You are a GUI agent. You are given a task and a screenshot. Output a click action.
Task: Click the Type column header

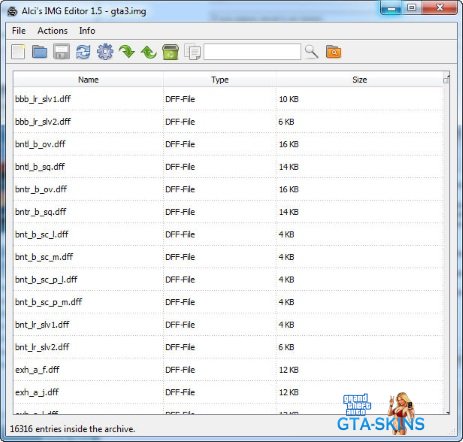[x=220, y=80]
